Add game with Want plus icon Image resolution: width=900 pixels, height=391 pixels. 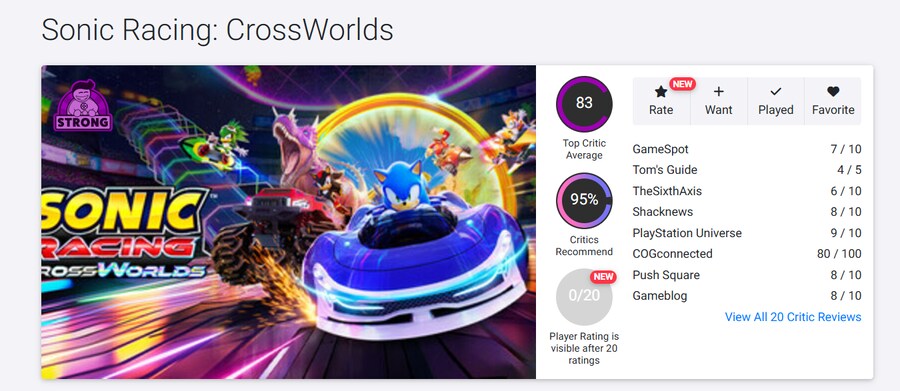[719, 91]
